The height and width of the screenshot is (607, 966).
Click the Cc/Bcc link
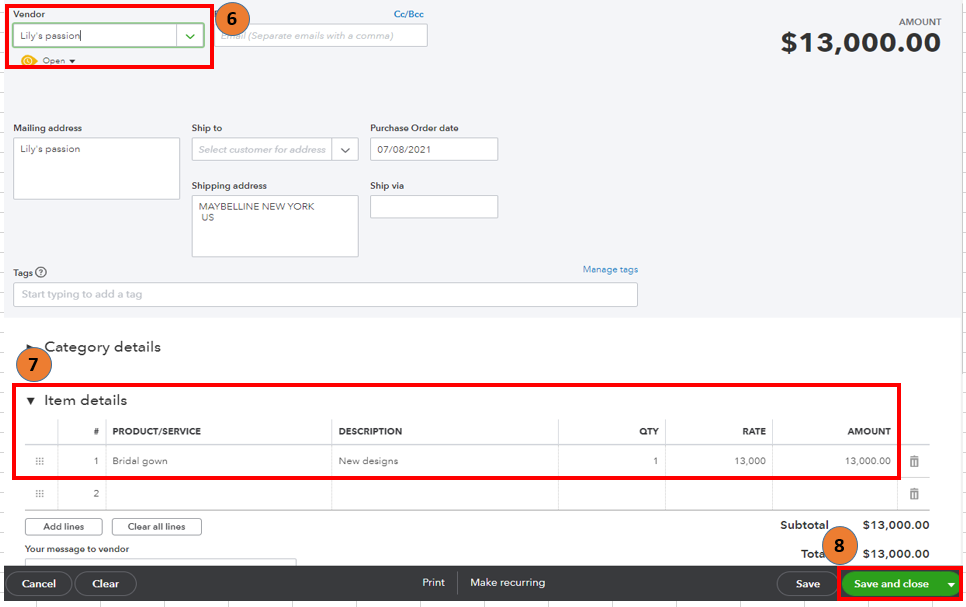[x=409, y=13]
